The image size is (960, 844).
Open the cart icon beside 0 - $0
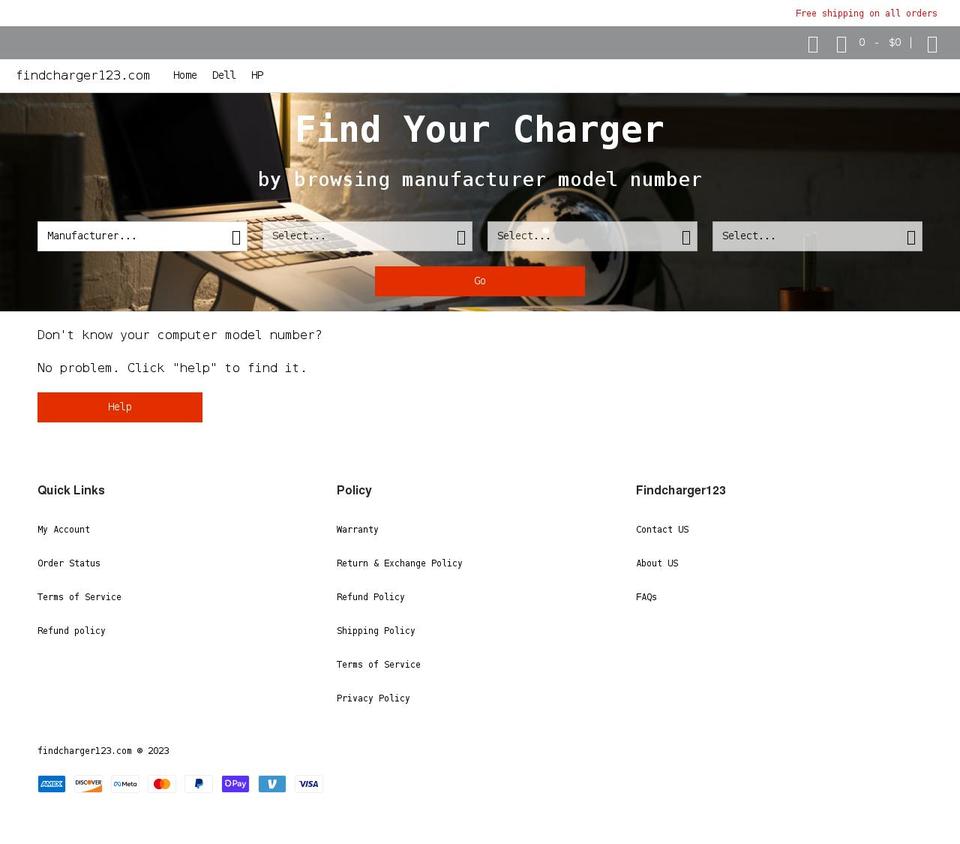pos(841,44)
